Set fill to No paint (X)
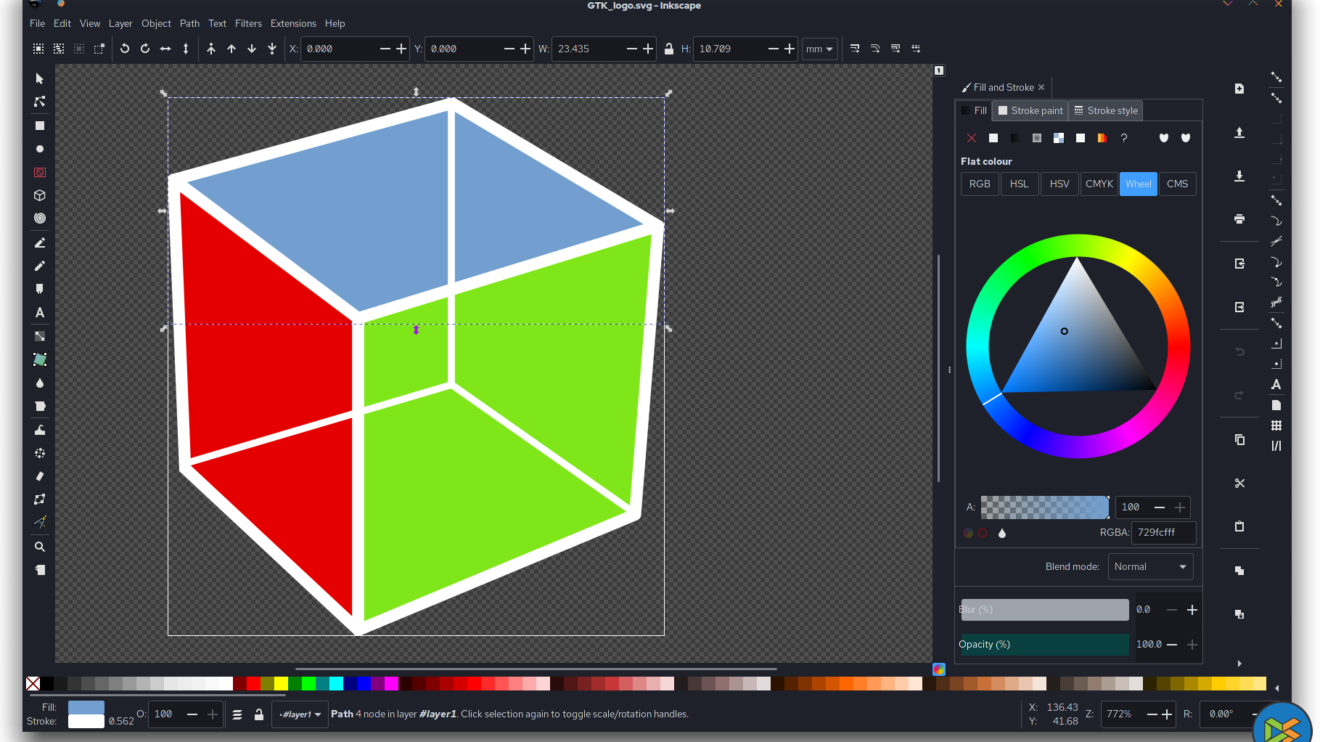The height and width of the screenshot is (742, 1320). [971, 138]
